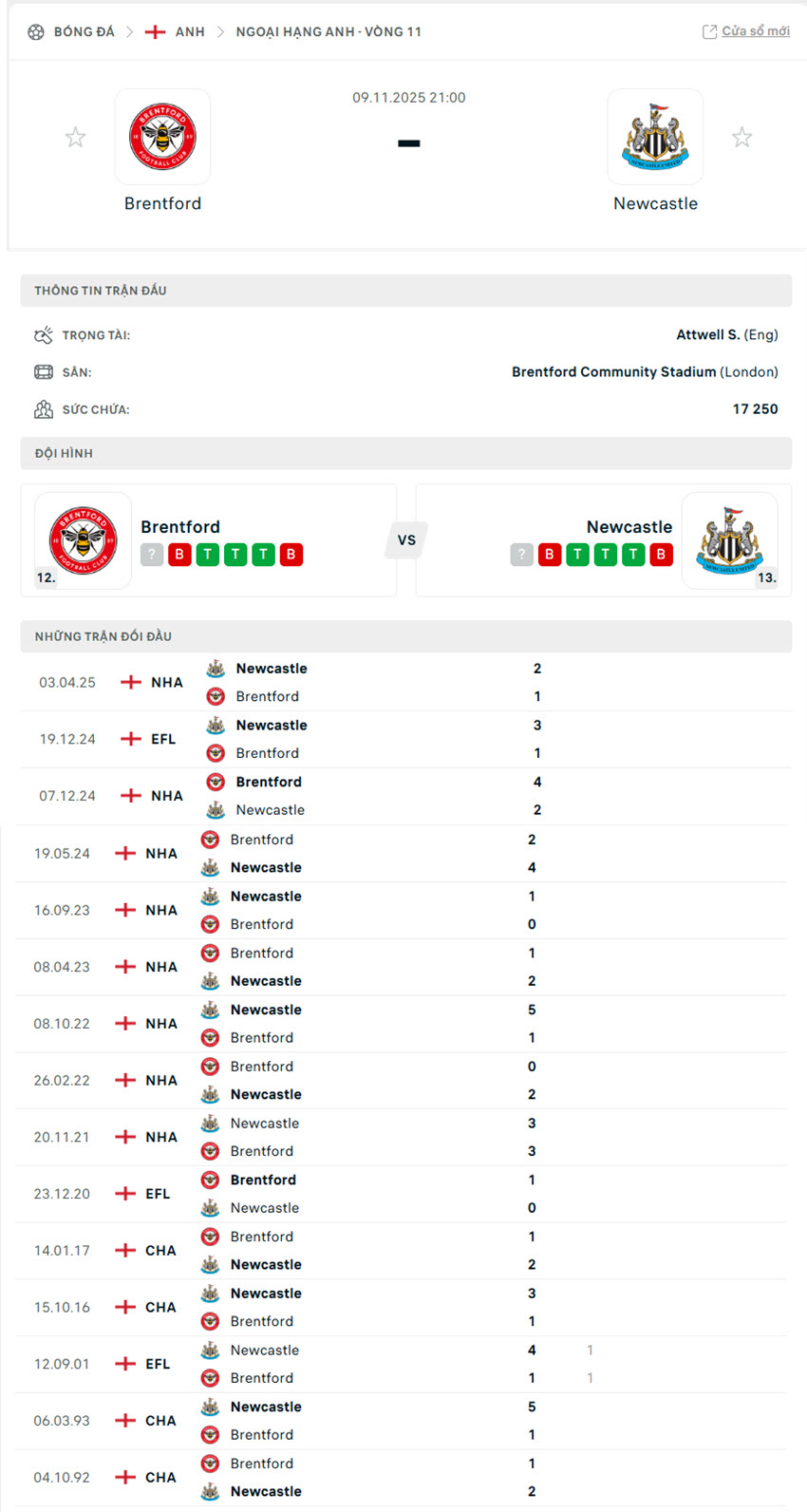Click the gray question-mark form badge for Brentford
The width and height of the screenshot is (807, 1512).
point(152,554)
